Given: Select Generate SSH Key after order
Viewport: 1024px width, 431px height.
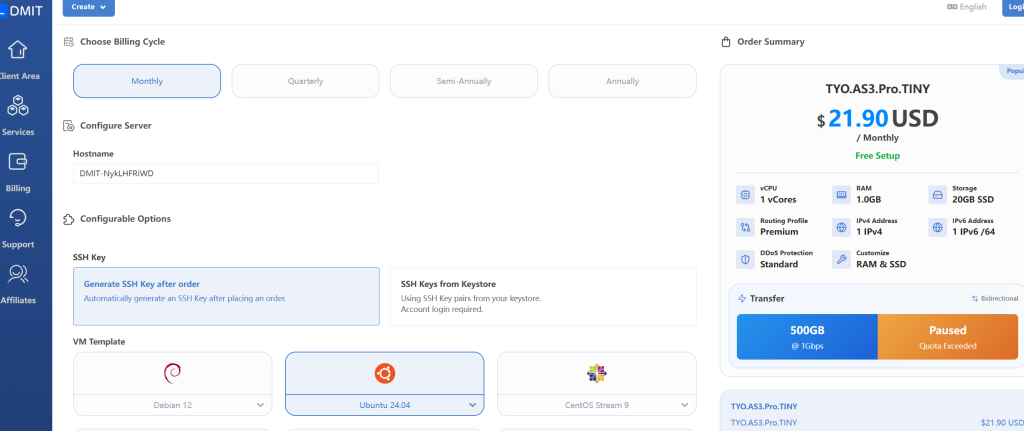Looking at the screenshot, I should [x=226, y=296].
